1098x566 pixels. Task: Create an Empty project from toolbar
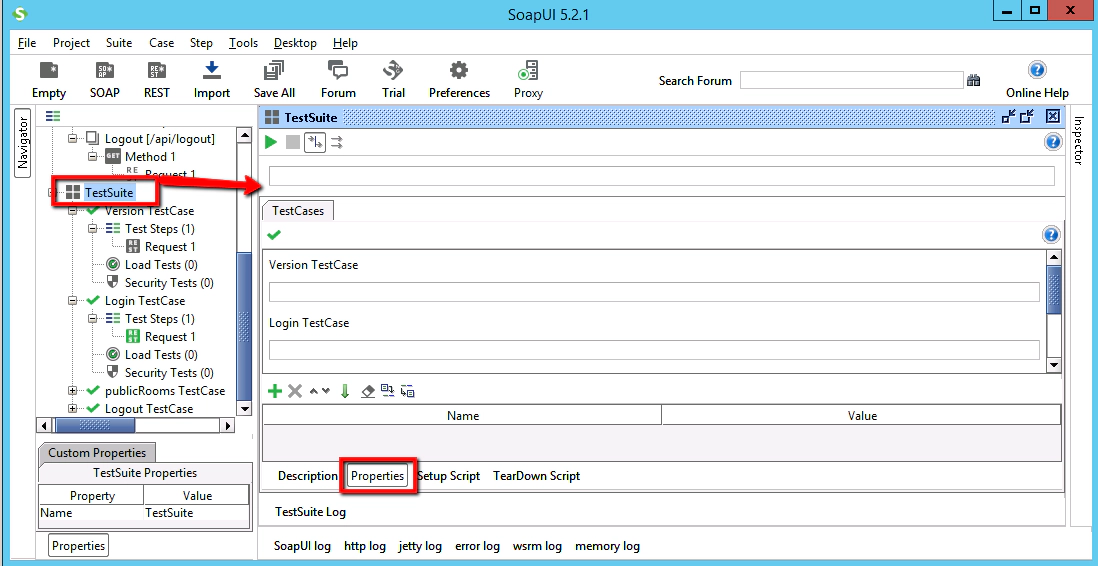[x=49, y=80]
